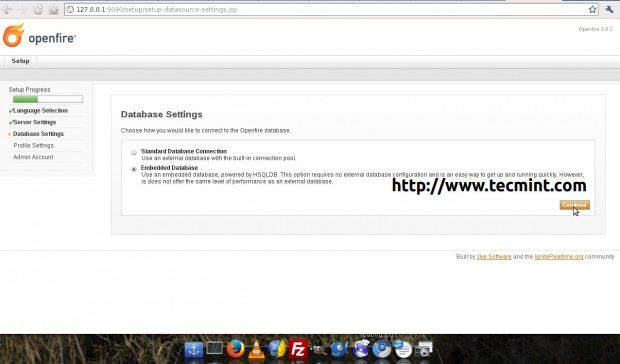620x364 pixels.
Task: Launch Firefox from the dock
Action: [x=235, y=349]
